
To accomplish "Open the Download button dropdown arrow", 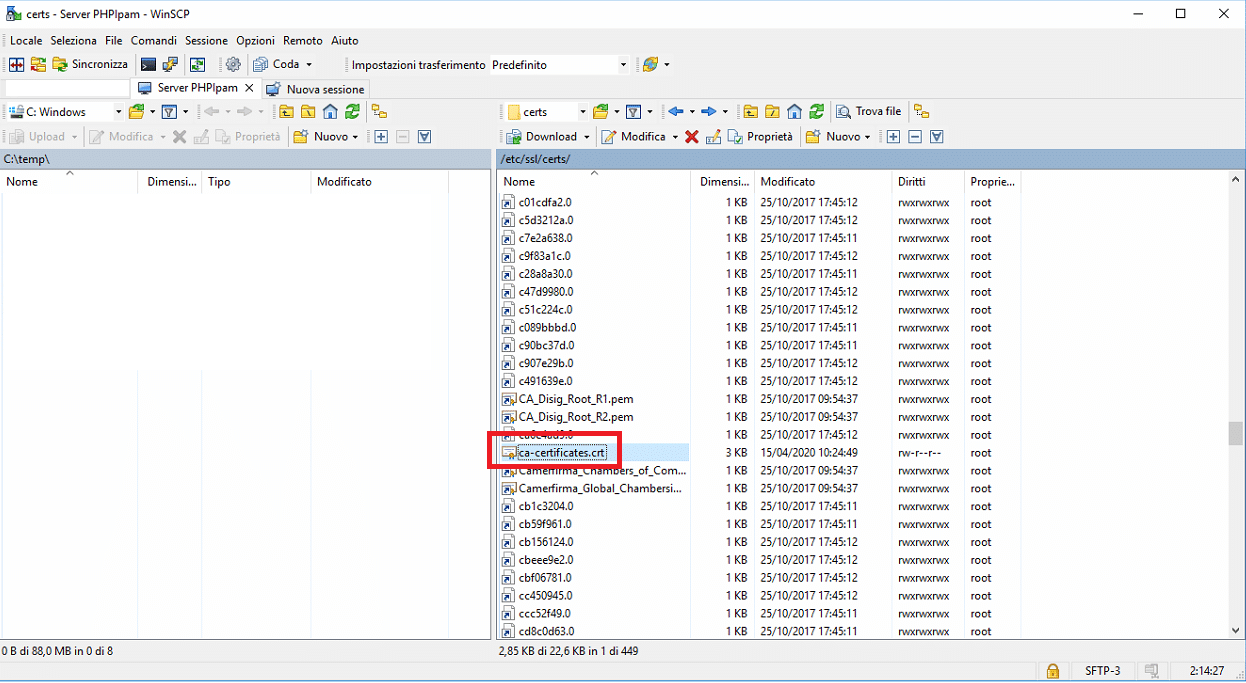I will [x=586, y=137].
